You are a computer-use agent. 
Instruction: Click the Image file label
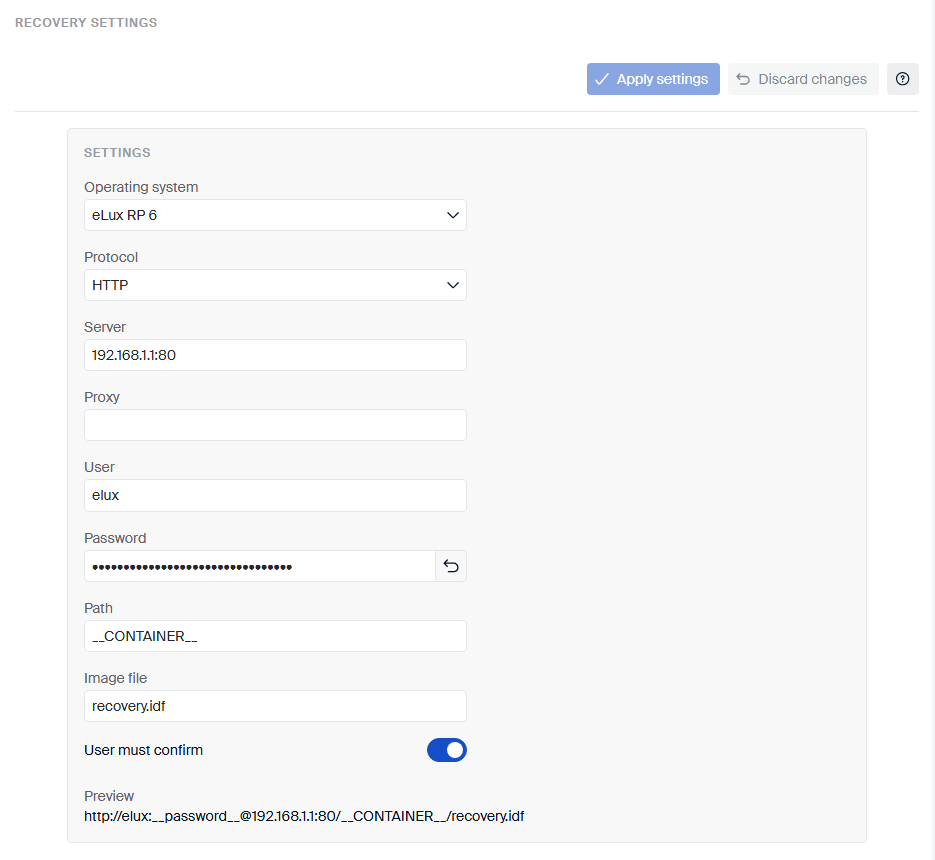click(115, 678)
